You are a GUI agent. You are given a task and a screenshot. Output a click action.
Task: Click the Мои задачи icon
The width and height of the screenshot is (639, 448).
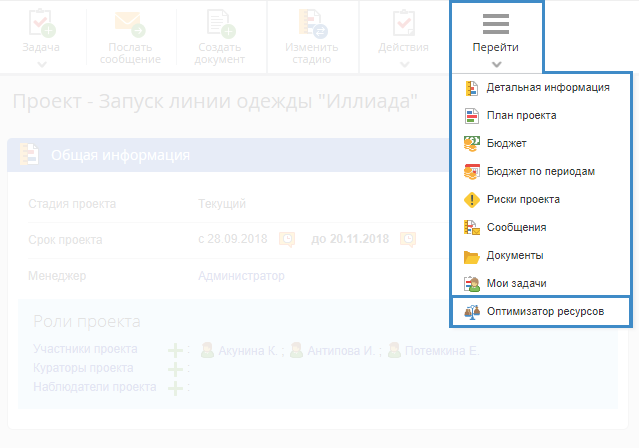click(472, 284)
